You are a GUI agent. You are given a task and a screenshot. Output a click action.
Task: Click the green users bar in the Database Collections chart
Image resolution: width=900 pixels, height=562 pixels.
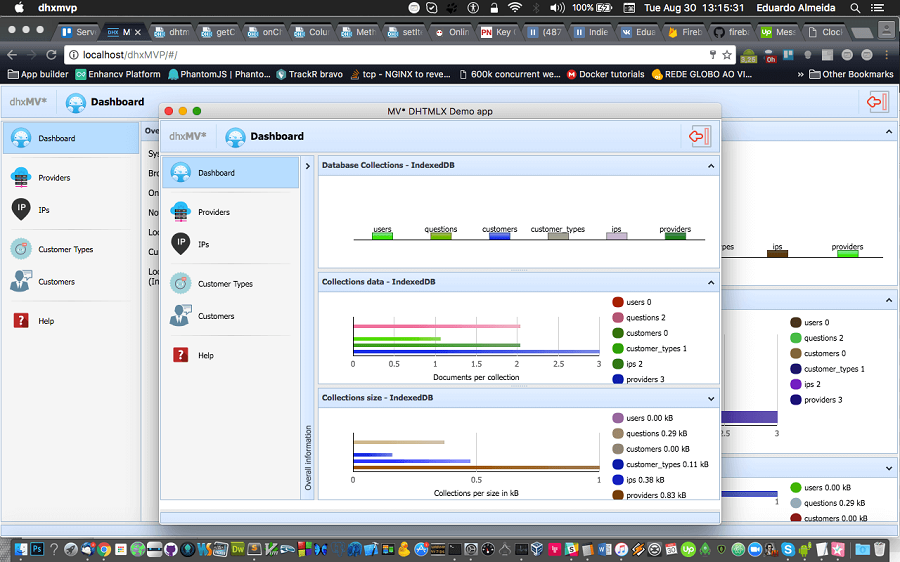(x=382, y=236)
